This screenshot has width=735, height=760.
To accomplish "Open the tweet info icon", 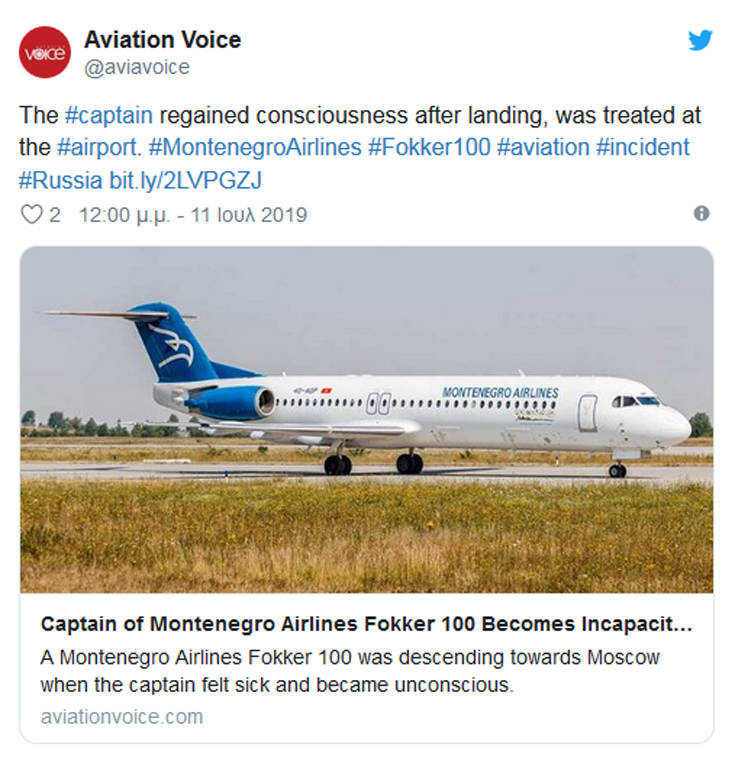I will [701, 213].
